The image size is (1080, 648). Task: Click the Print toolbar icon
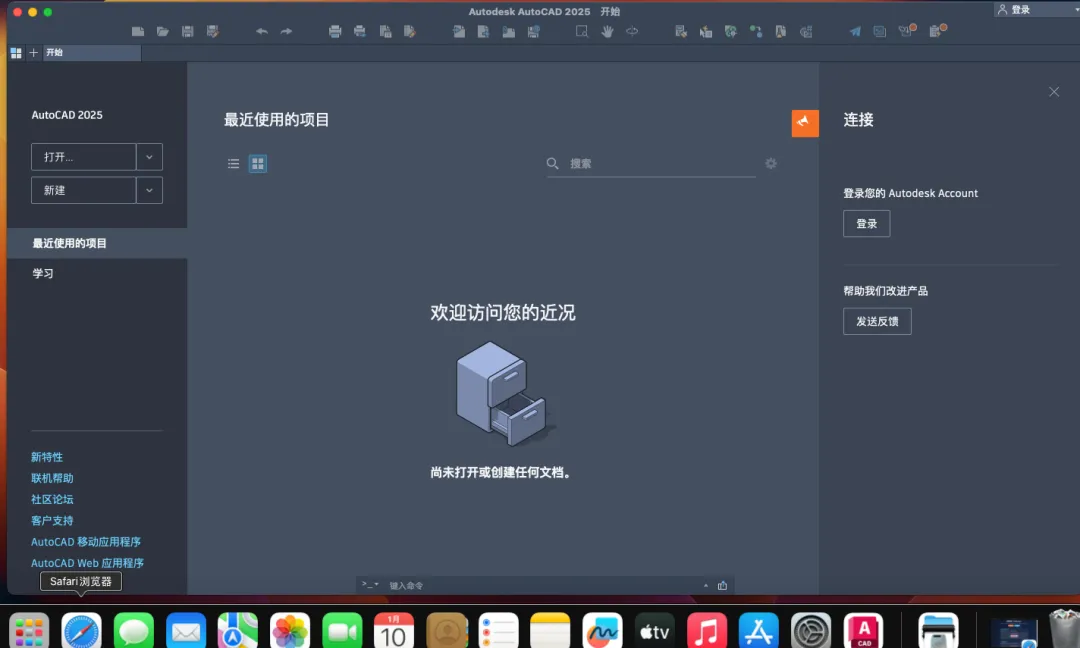pyautogui.click(x=335, y=31)
